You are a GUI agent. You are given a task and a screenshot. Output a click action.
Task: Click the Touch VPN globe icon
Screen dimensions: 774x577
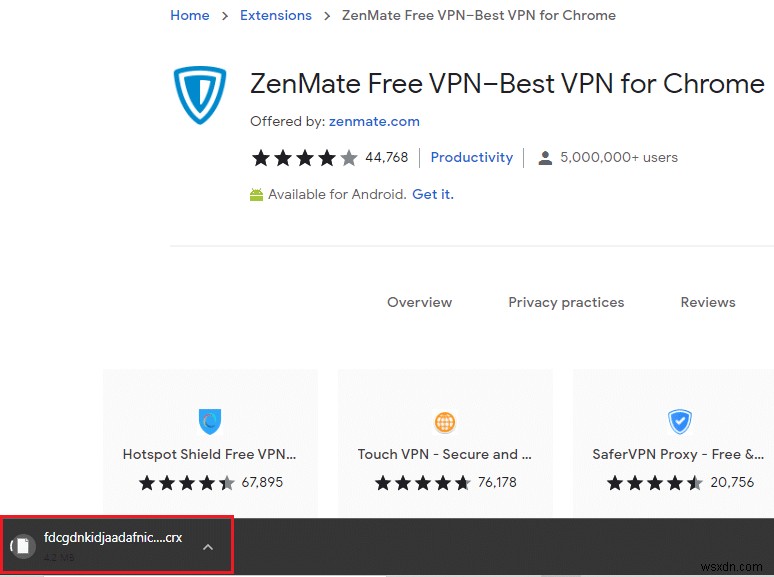coord(445,421)
